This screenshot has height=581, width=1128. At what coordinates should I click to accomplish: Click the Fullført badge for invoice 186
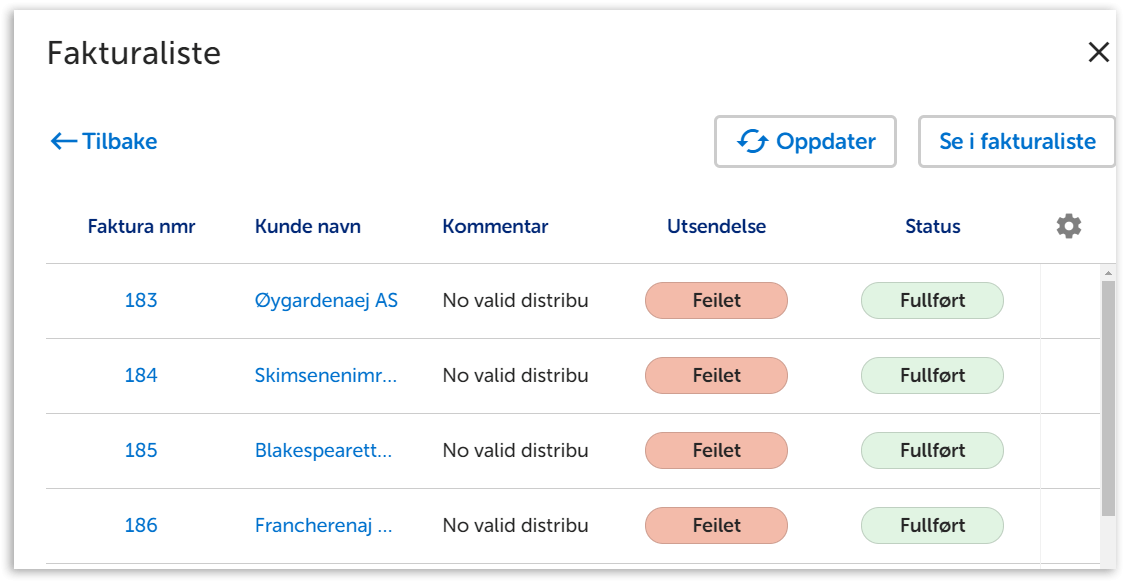(932, 525)
